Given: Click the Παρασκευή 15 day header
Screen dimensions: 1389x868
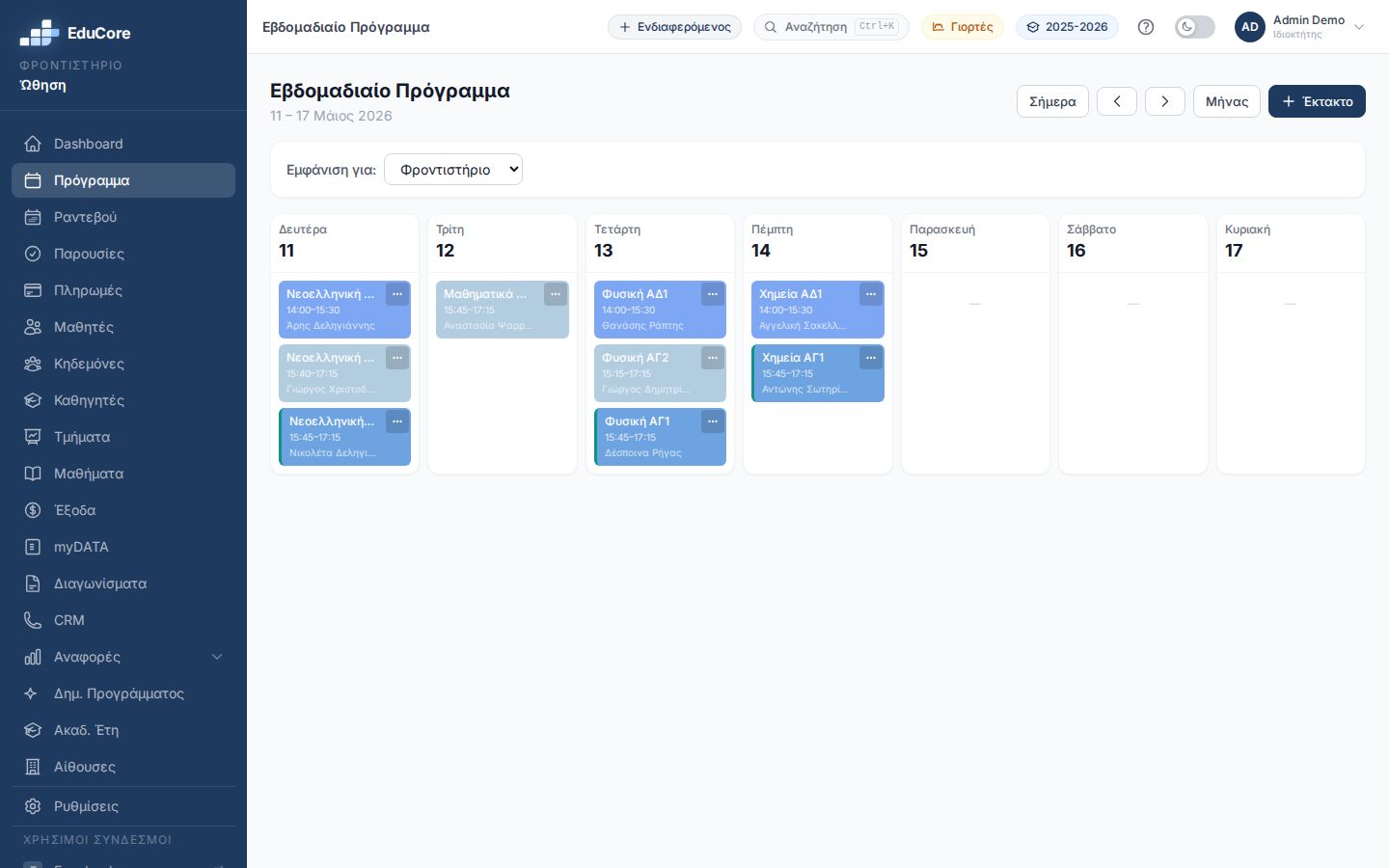Looking at the screenshot, I should [x=975, y=241].
